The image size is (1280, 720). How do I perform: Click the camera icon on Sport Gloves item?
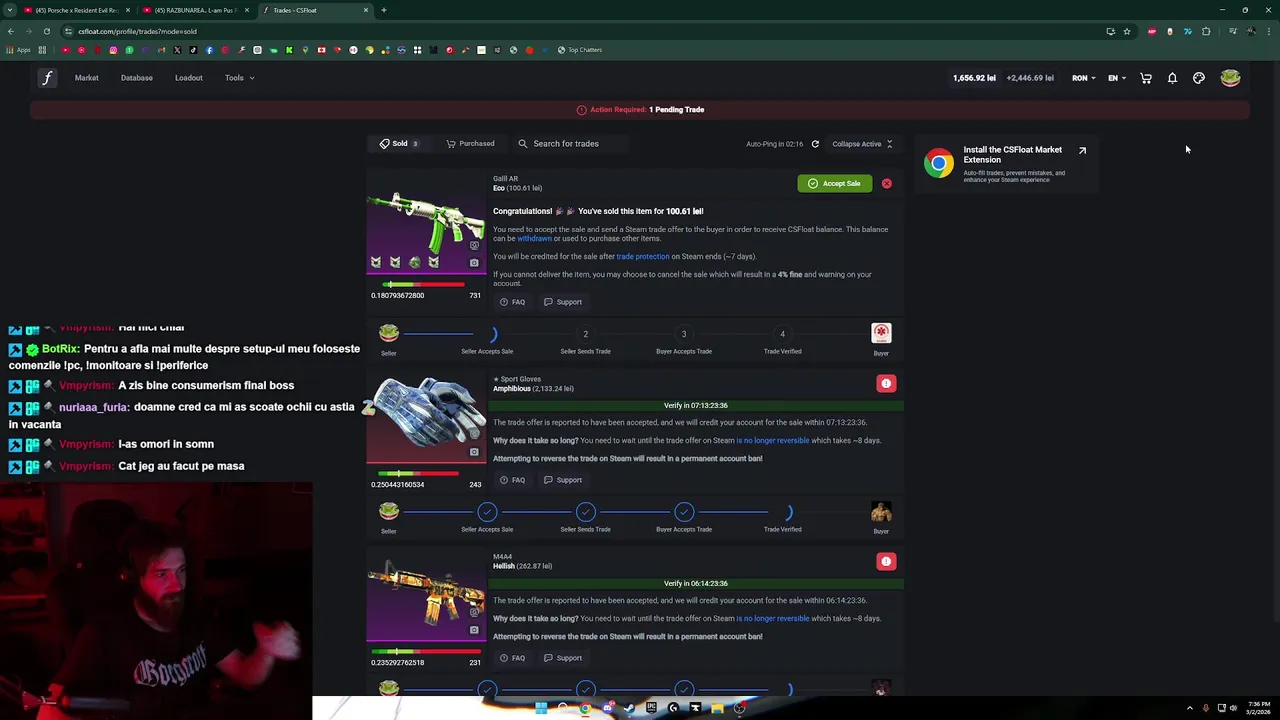coord(474,452)
